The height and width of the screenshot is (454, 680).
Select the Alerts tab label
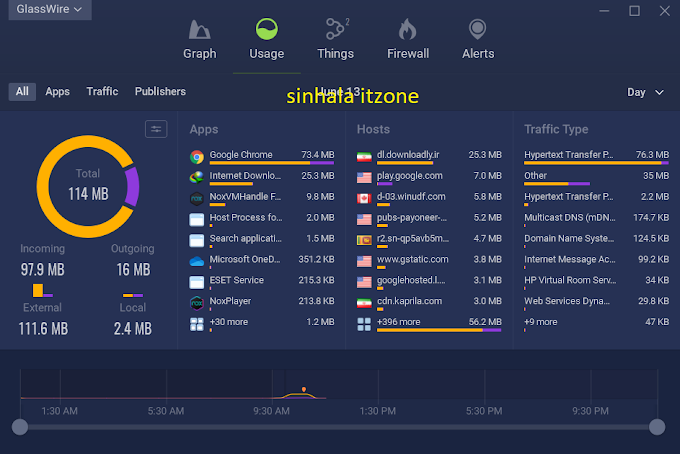[478, 54]
